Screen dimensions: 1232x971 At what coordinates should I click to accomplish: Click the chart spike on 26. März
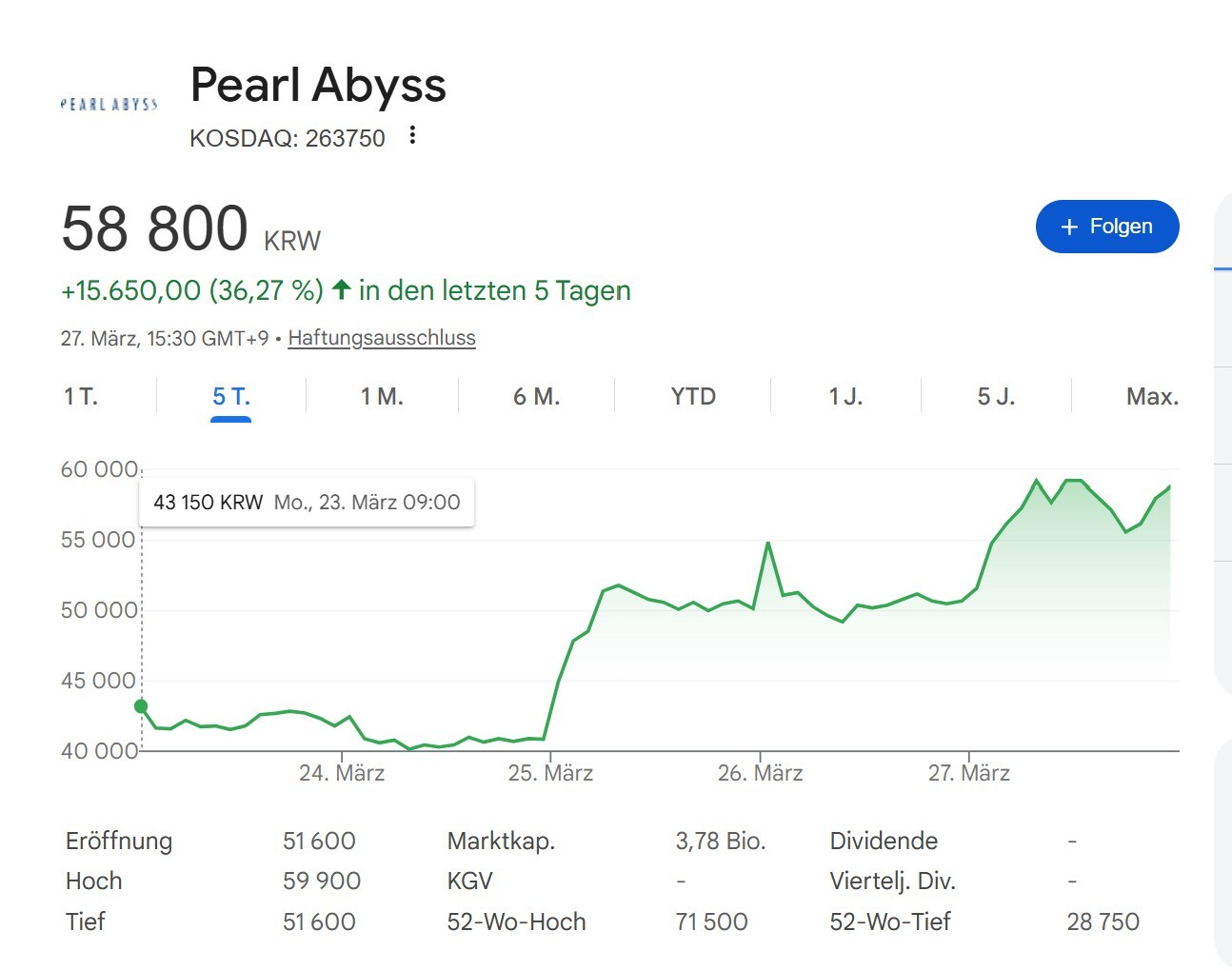tap(767, 544)
